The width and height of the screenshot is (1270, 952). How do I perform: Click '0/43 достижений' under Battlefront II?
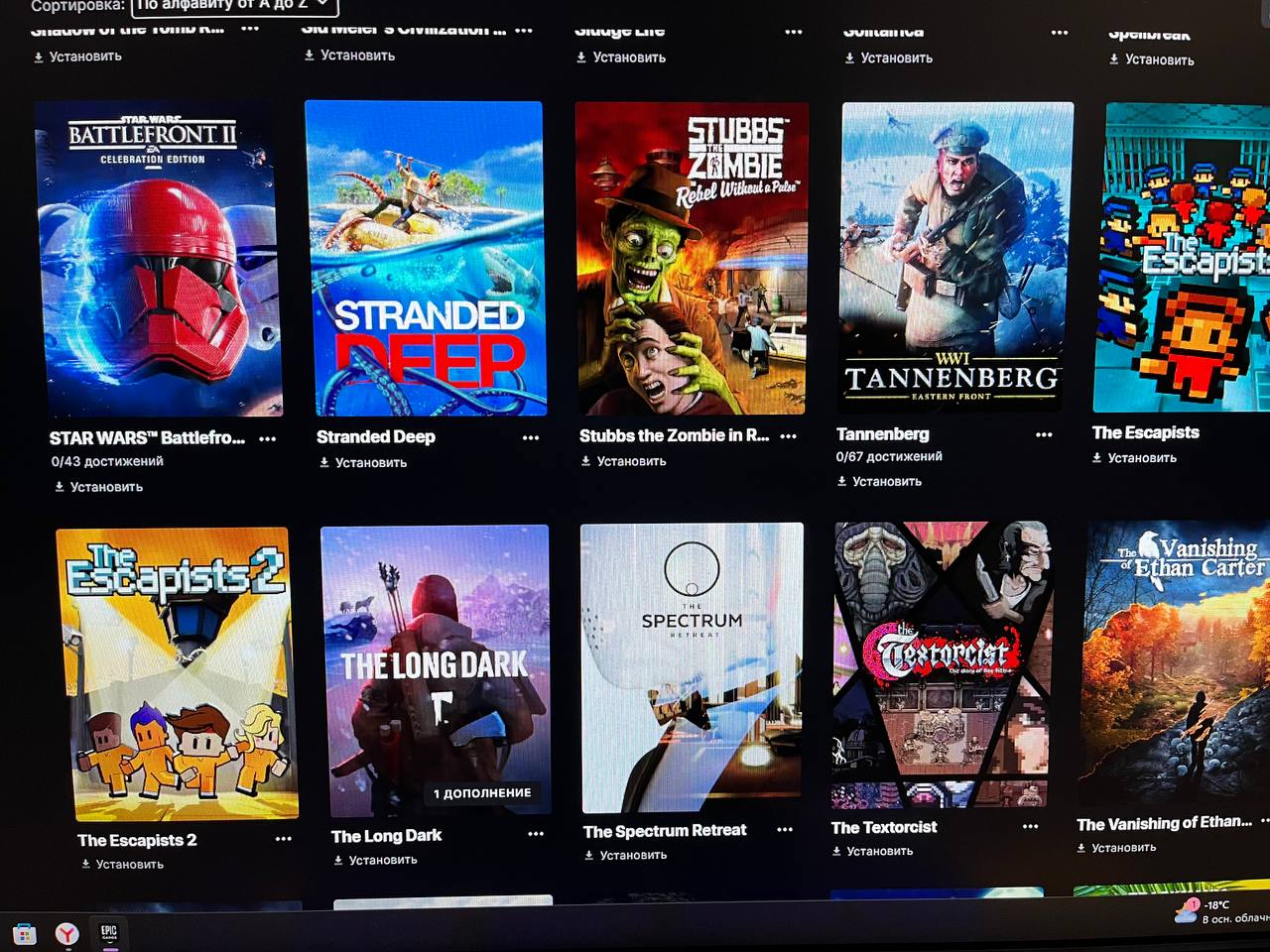tap(107, 461)
